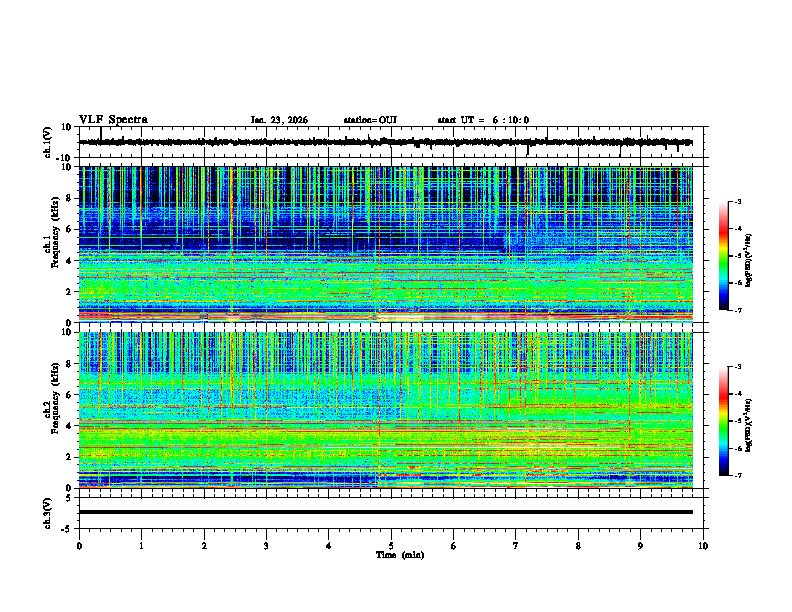Click time axis tick label "6"

(x=453, y=546)
